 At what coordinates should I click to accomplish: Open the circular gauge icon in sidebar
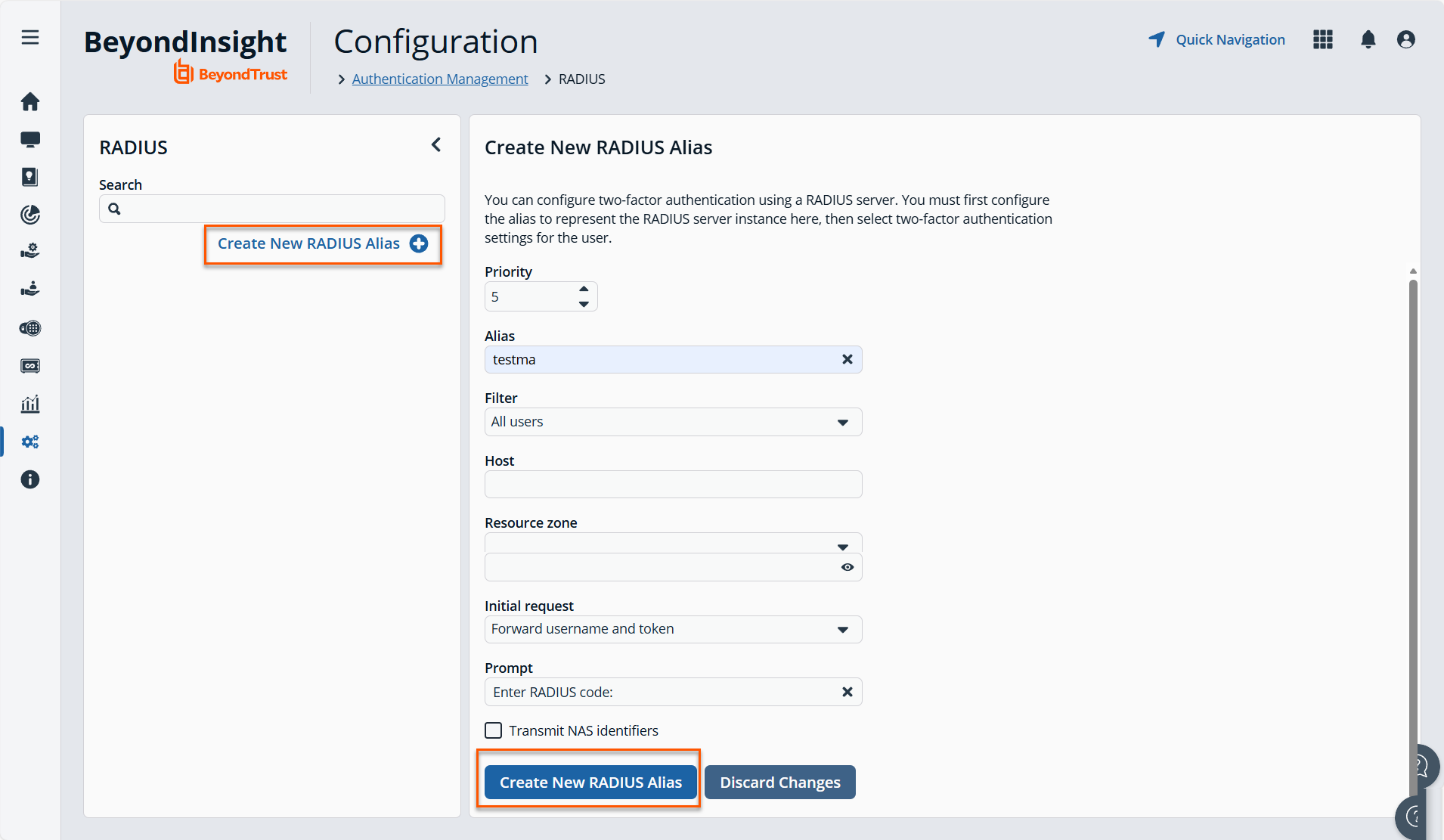tap(30, 215)
